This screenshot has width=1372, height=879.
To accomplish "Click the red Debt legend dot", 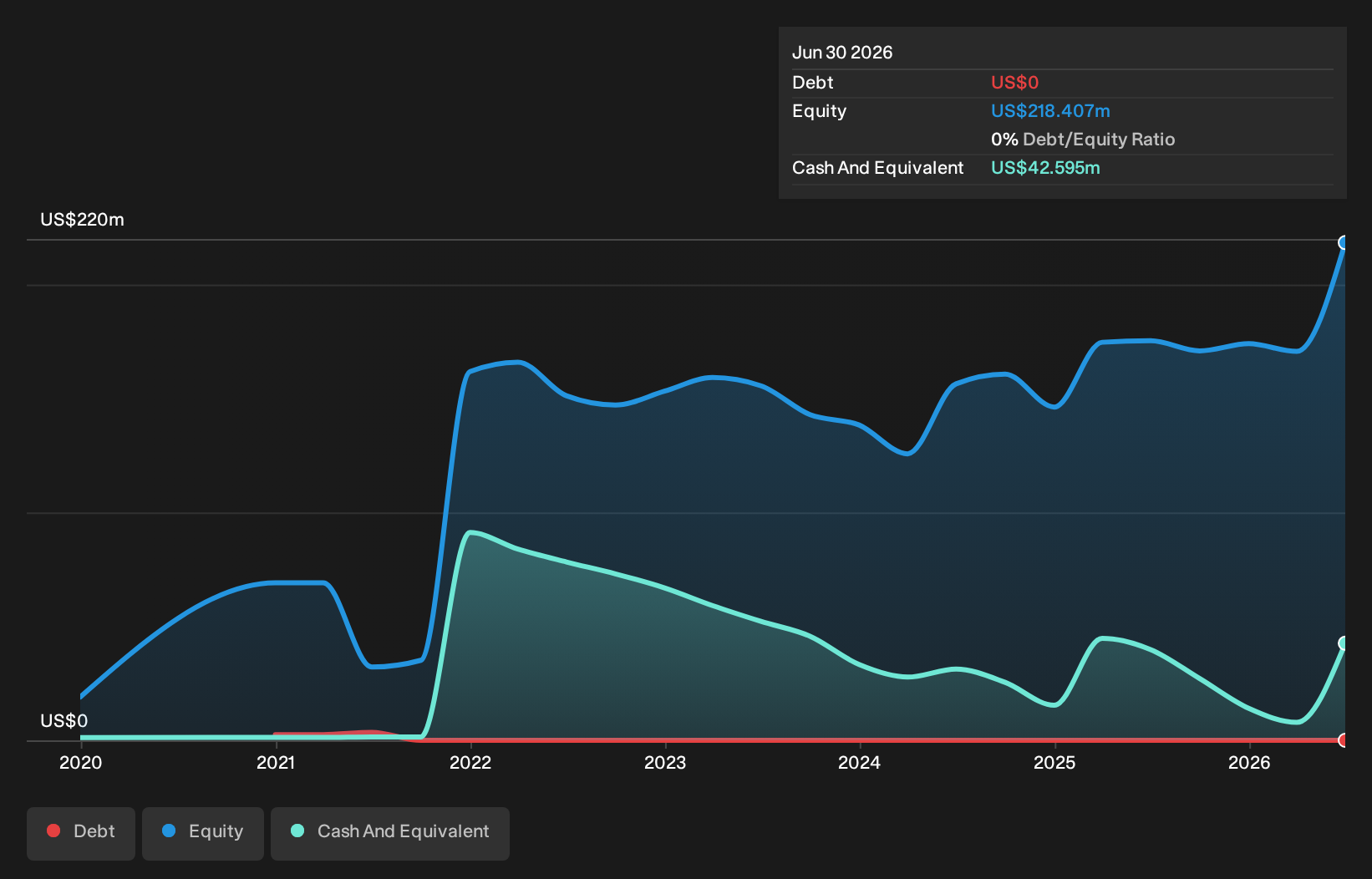I will pyautogui.click(x=53, y=831).
